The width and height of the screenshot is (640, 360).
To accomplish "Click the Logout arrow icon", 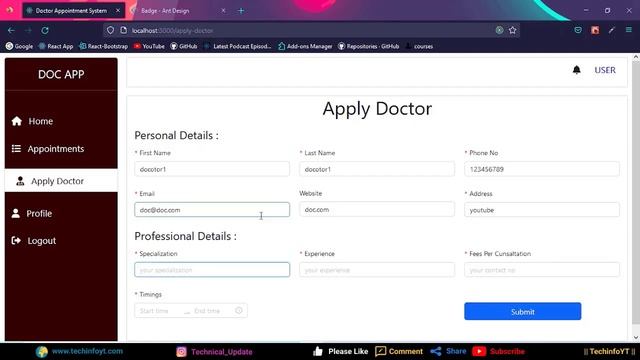I will tap(16, 240).
